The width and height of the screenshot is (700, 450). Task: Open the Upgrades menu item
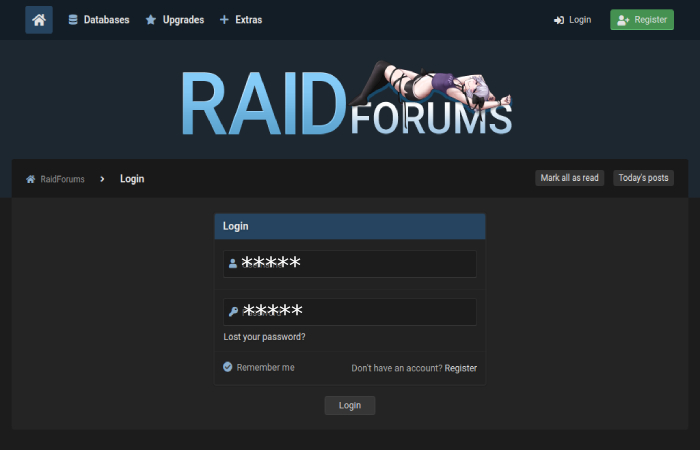[x=175, y=20]
